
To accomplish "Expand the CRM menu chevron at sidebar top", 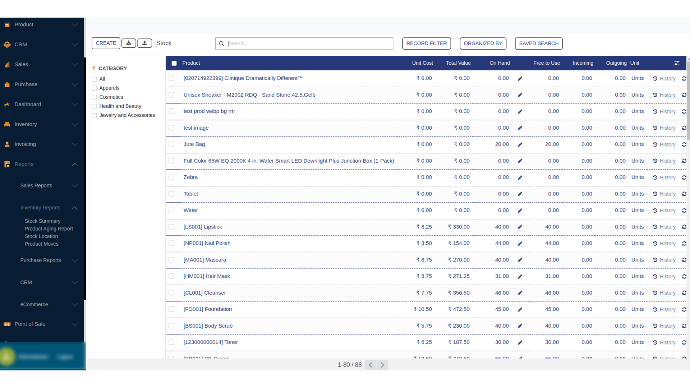I will 75,45.
